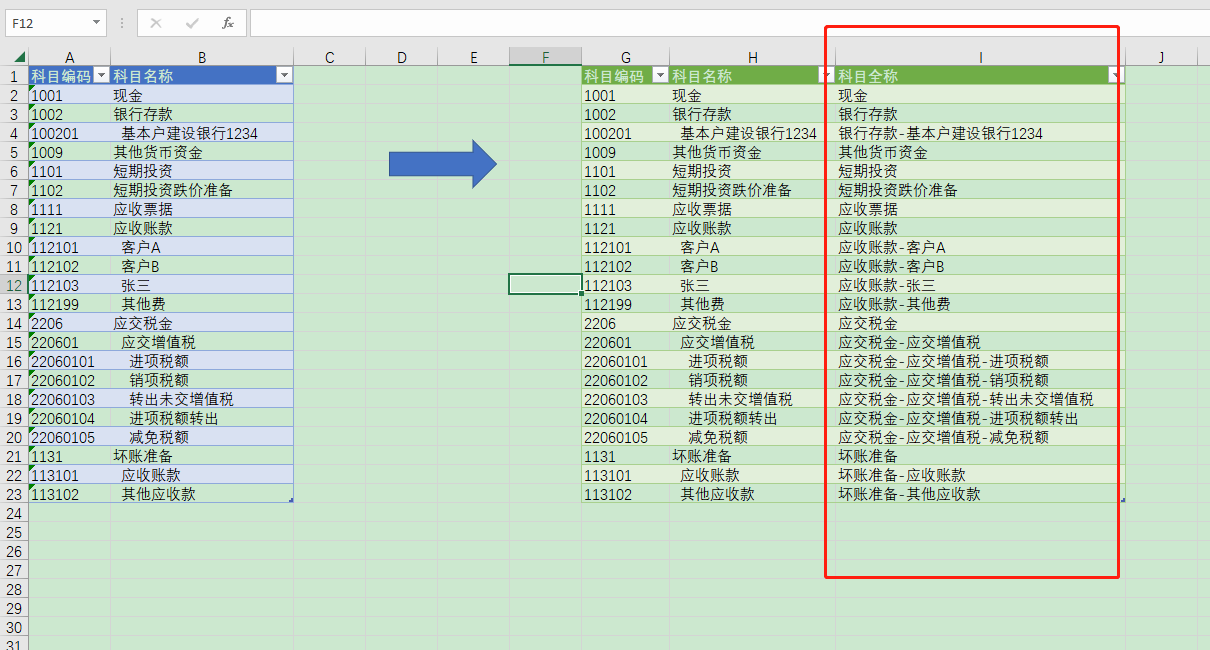Select column J header

click(1161, 58)
